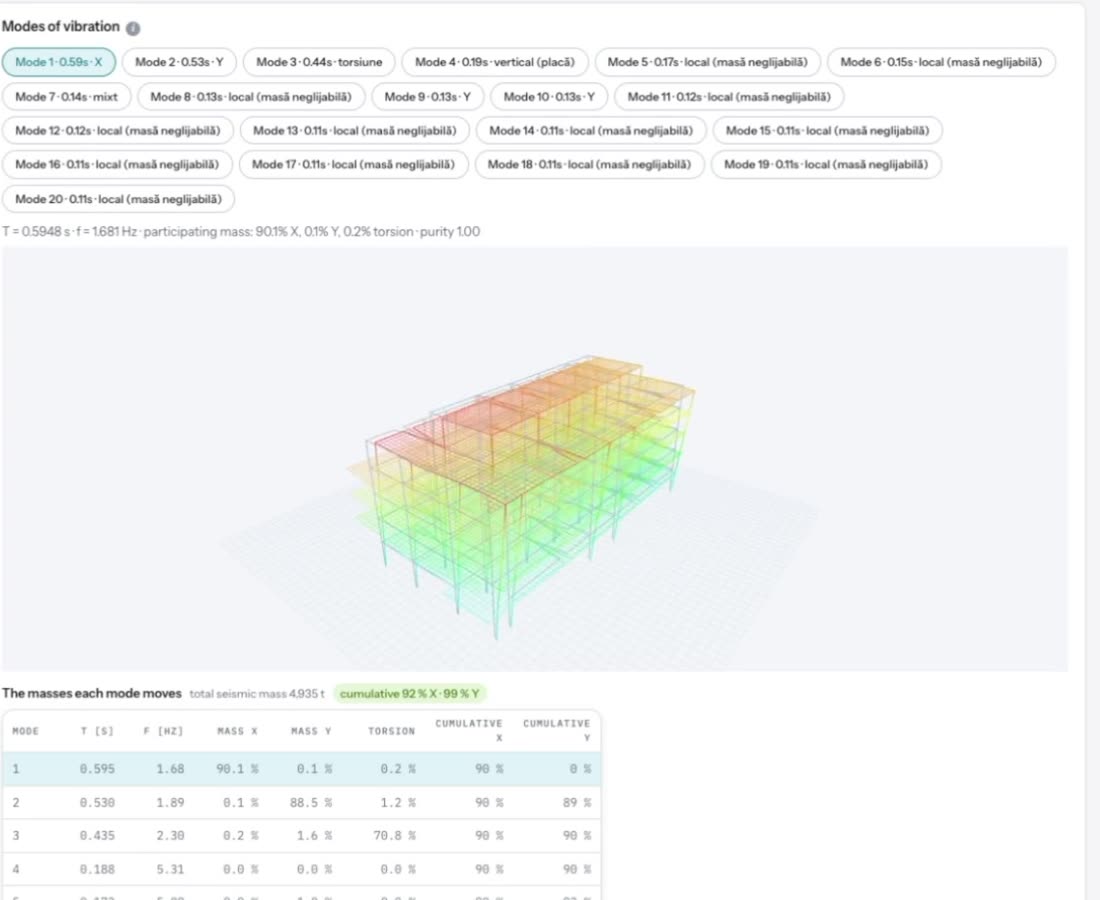
Task: Click the T [S] column header
Action: [x=97, y=731]
